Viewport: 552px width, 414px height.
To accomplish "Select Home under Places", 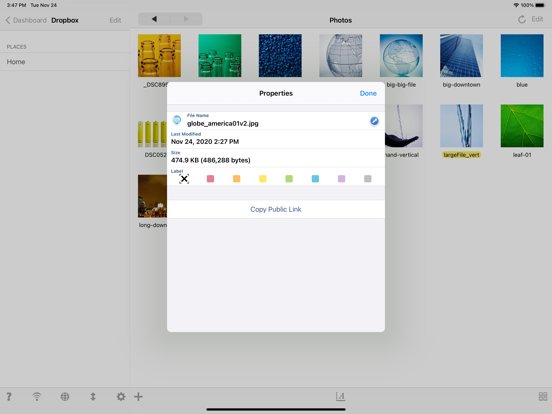I will (65, 62).
